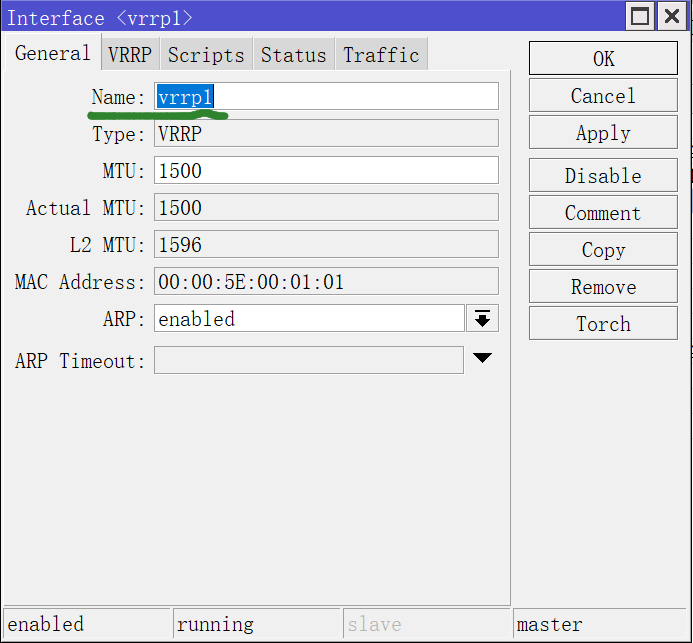Apply the interface settings
Viewport: 693px width, 643px height.
(603, 134)
